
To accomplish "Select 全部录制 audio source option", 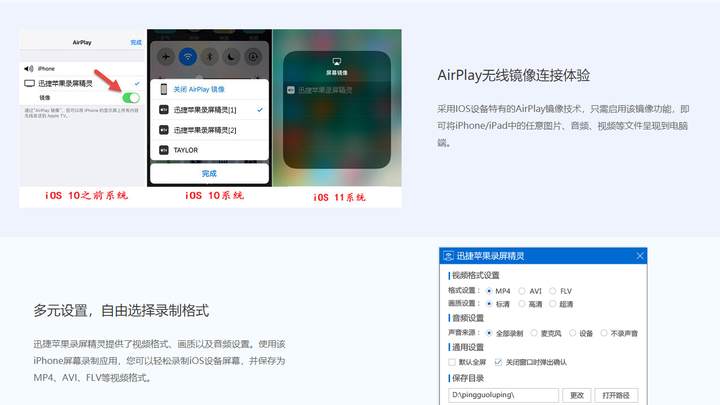I will [x=489, y=333].
